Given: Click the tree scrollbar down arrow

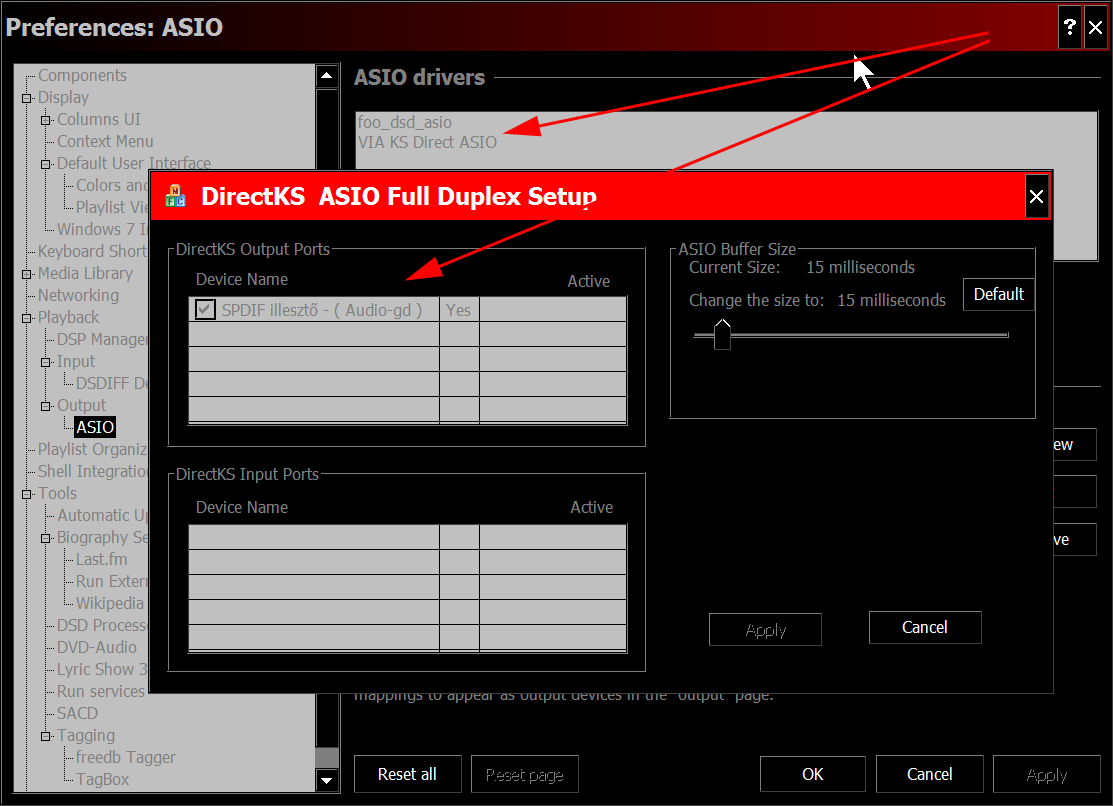Looking at the screenshot, I should tap(327, 780).
